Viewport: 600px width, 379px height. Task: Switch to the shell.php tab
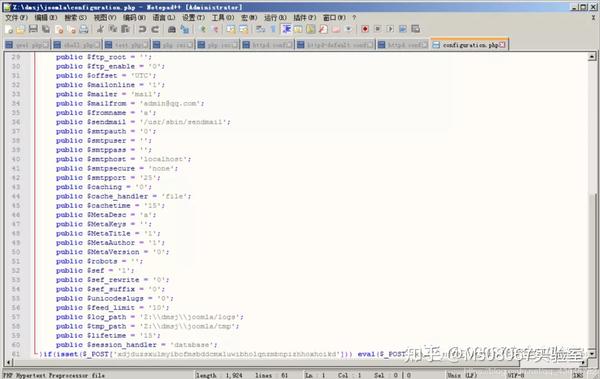[77, 45]
